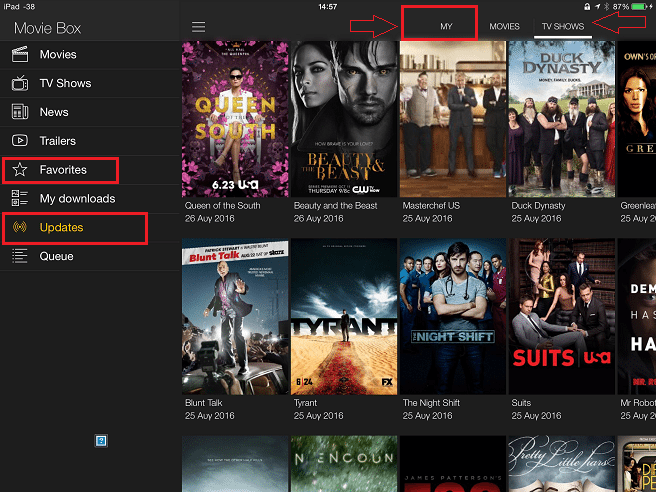
Task: Click the Trailers play icon
Action: point(20,141)
